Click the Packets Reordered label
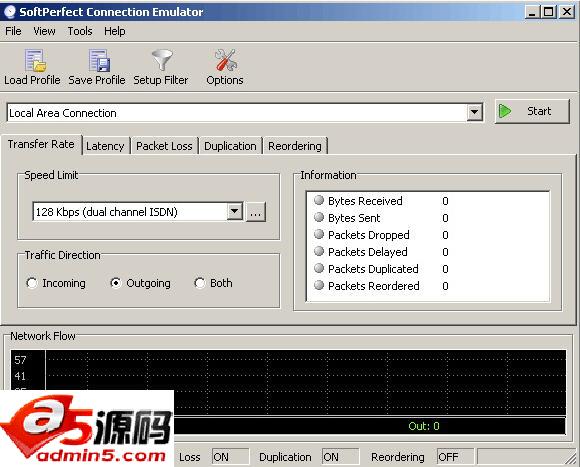This screenshot has height=467, width=580. pyautogui.click(x=374, y=286)
